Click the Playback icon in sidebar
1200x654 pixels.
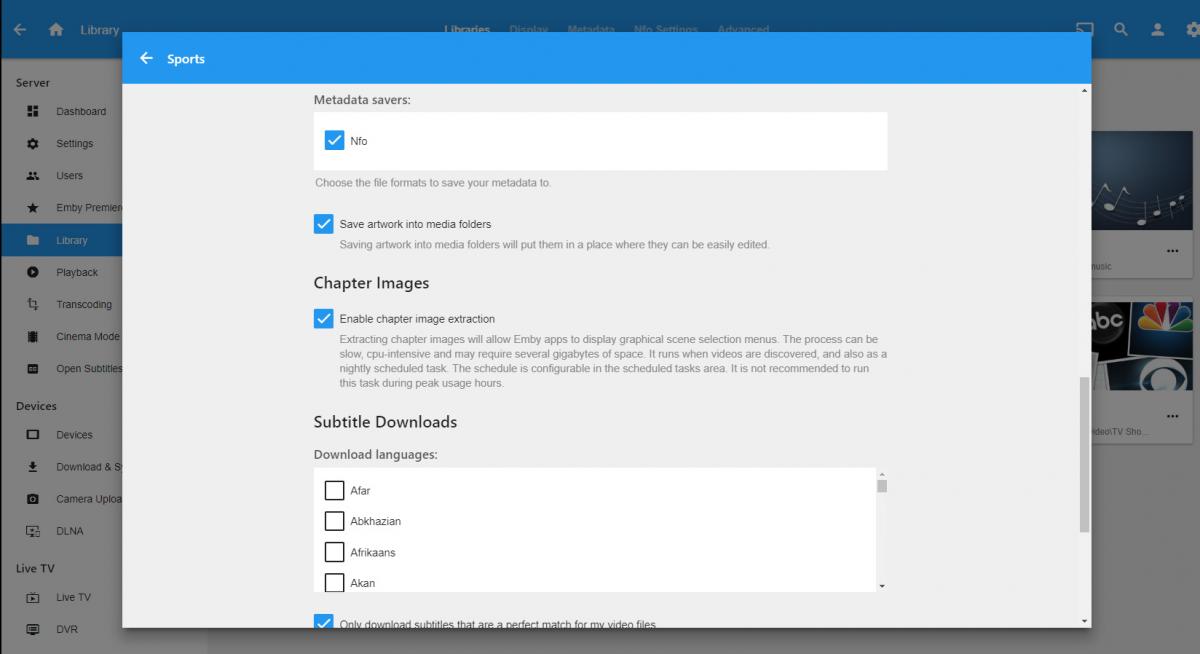(x=33, y=272)
